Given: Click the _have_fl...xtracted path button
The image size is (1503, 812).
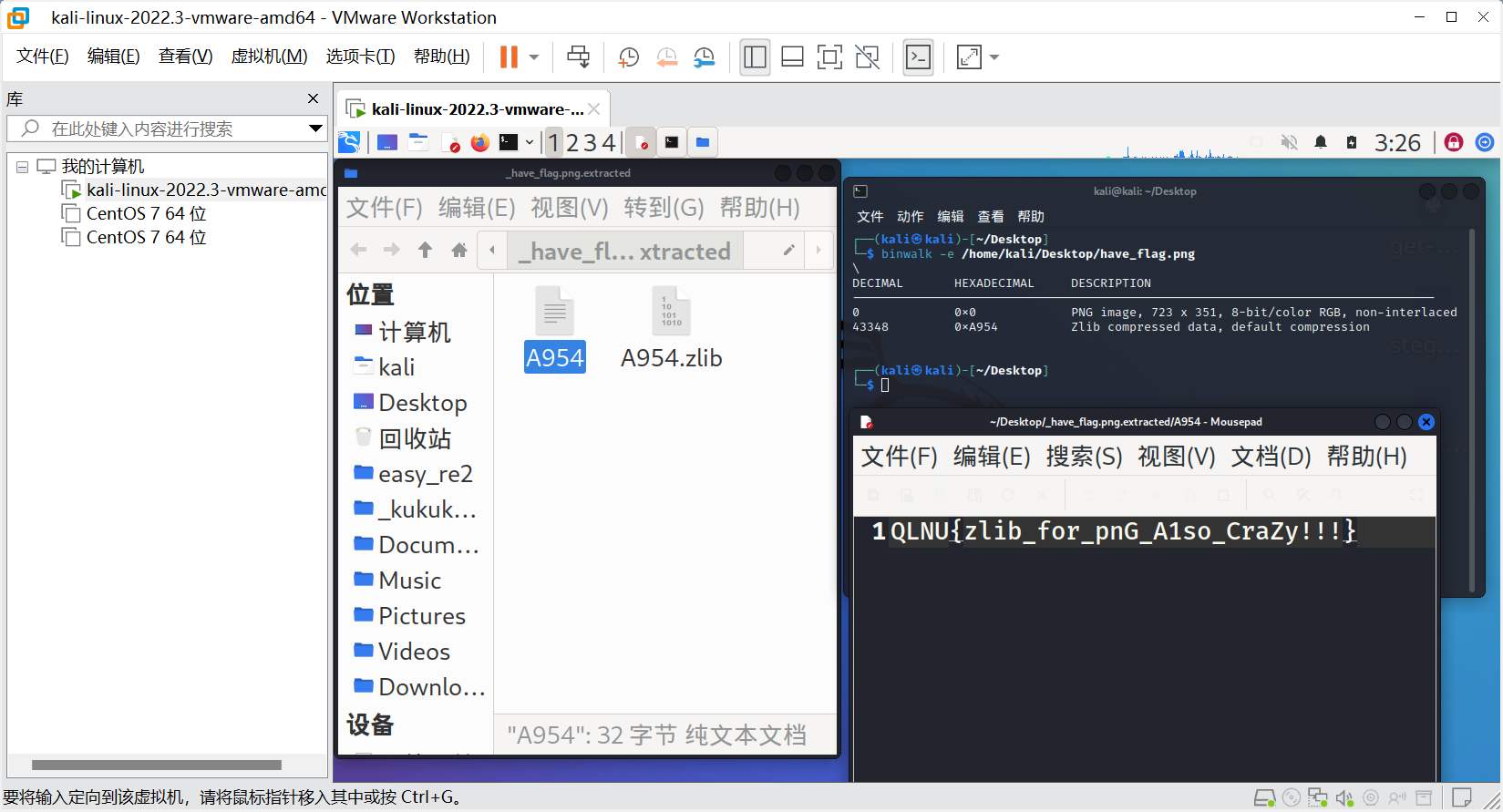Looking at the screenshot, I should coord(625,251).
